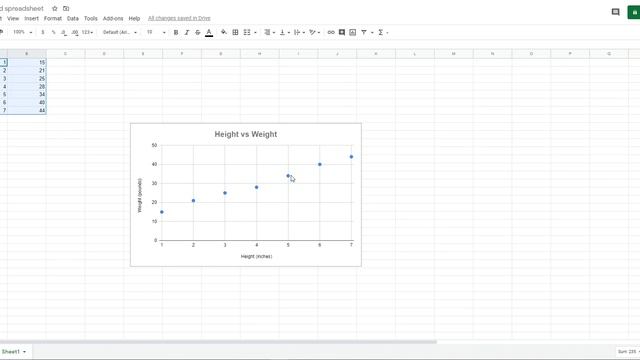Open the Insert menu
Image resolution: width=640 pixels, height=360 pixels.
click(31, 18)
